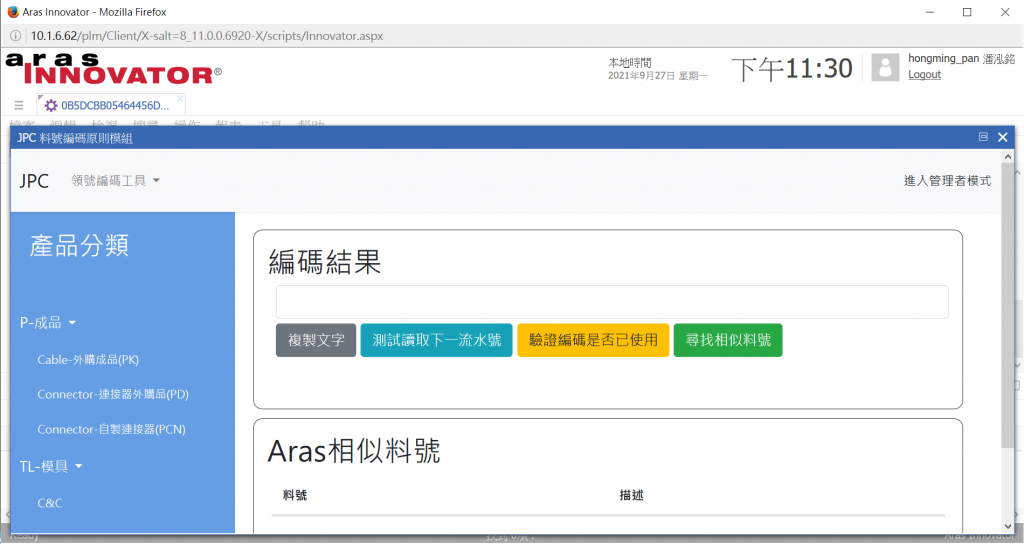
Task: Collapse the TL-模具 category
Action: [52, 466]
